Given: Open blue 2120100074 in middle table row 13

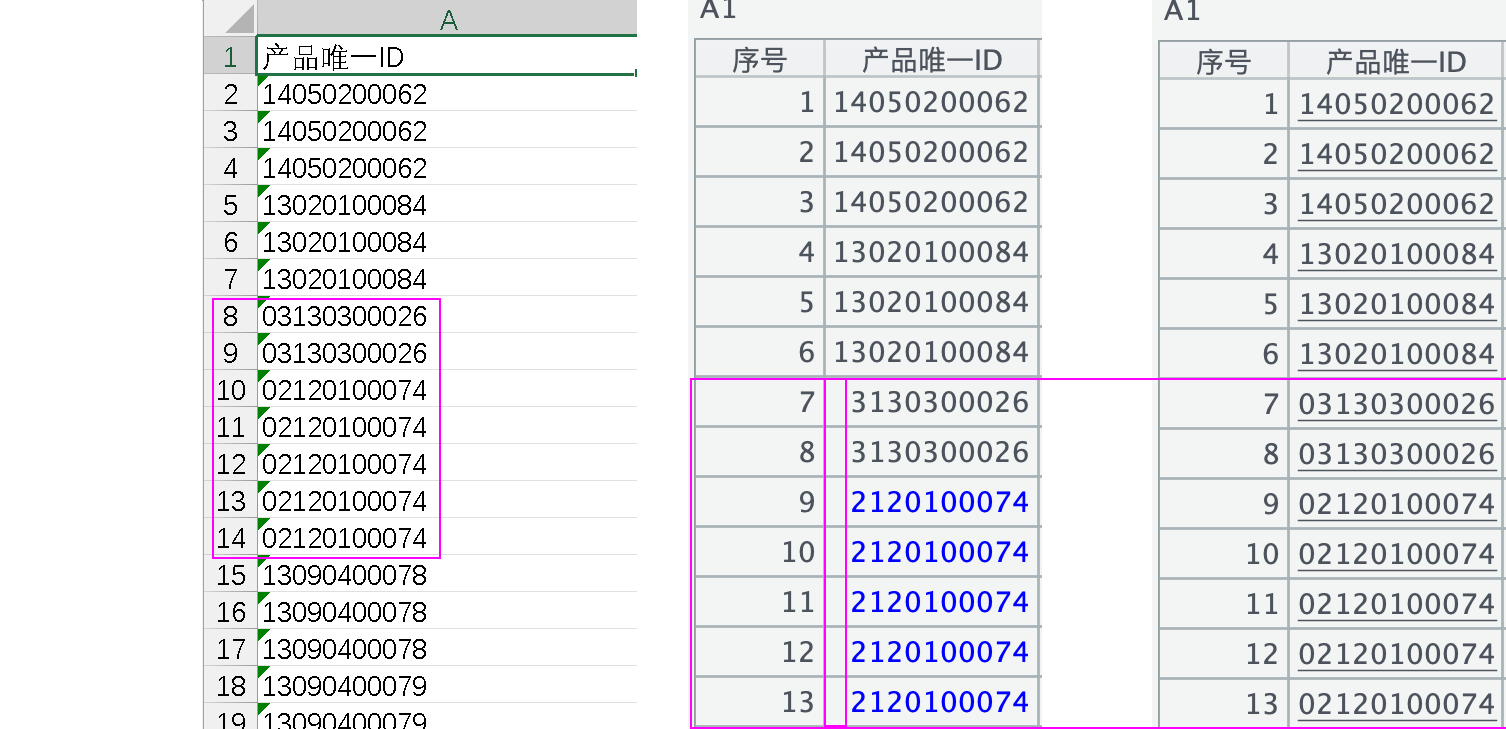Looking at the screenshot, I should [x=939, y=702].
